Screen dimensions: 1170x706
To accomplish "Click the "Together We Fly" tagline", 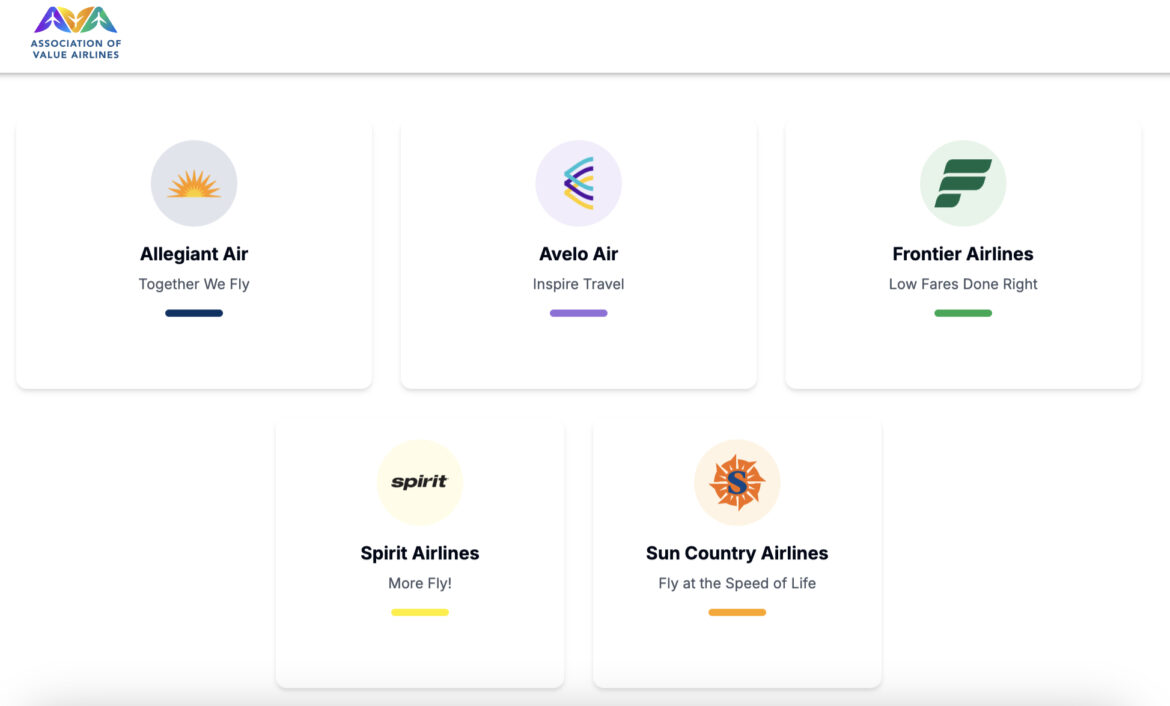I will pos(194,284).
